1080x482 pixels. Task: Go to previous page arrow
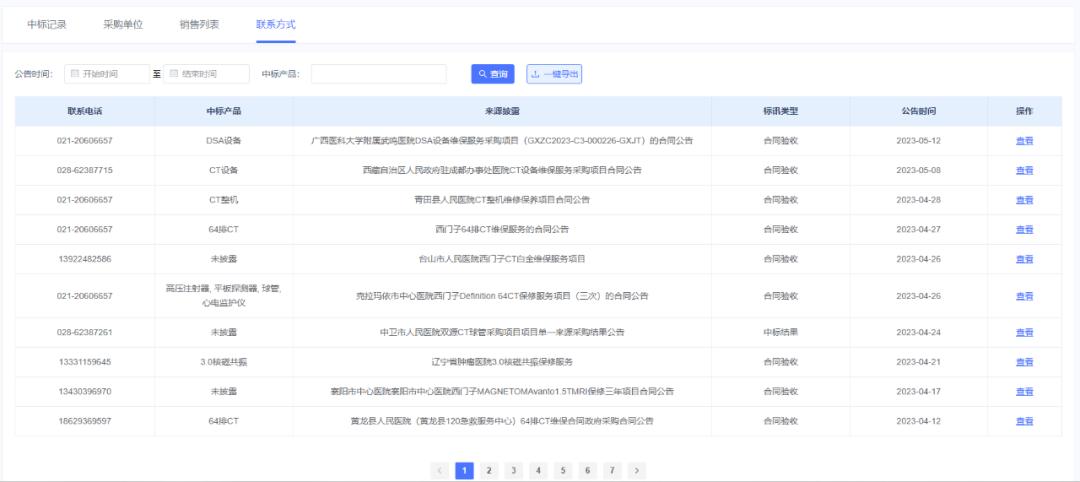(x=439, y=470)
